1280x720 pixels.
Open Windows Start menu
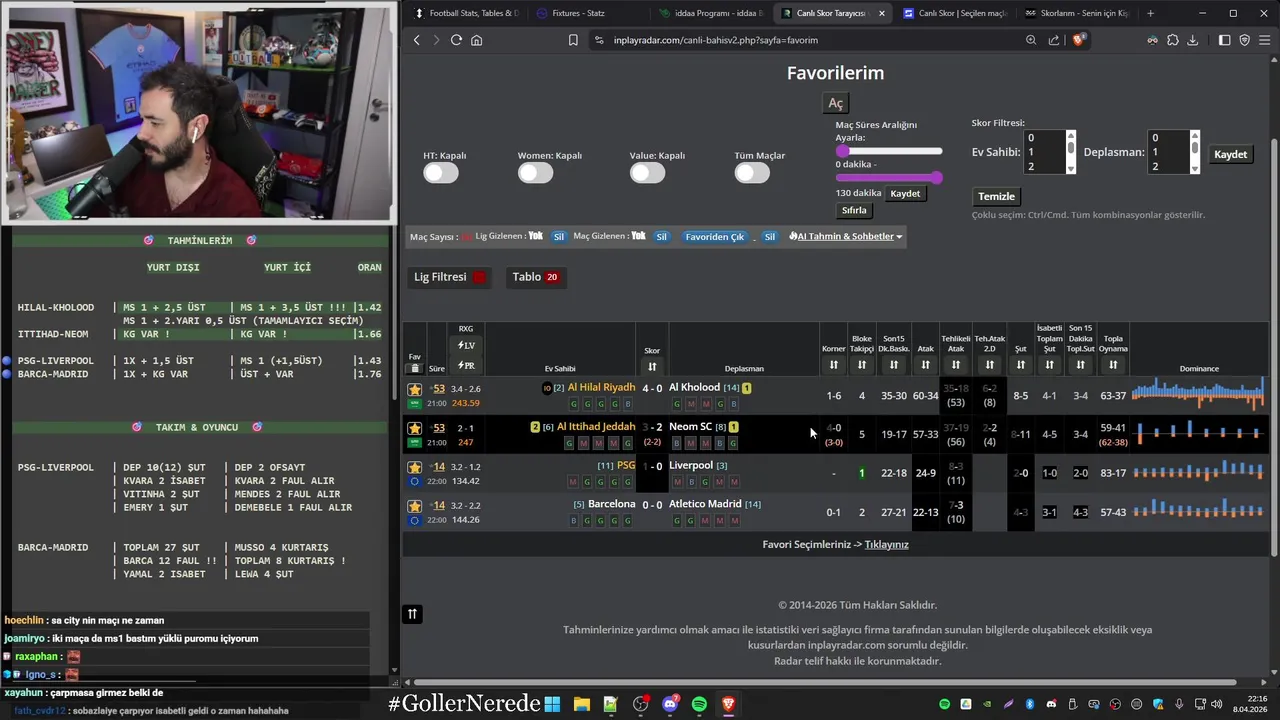click(552, 704)
